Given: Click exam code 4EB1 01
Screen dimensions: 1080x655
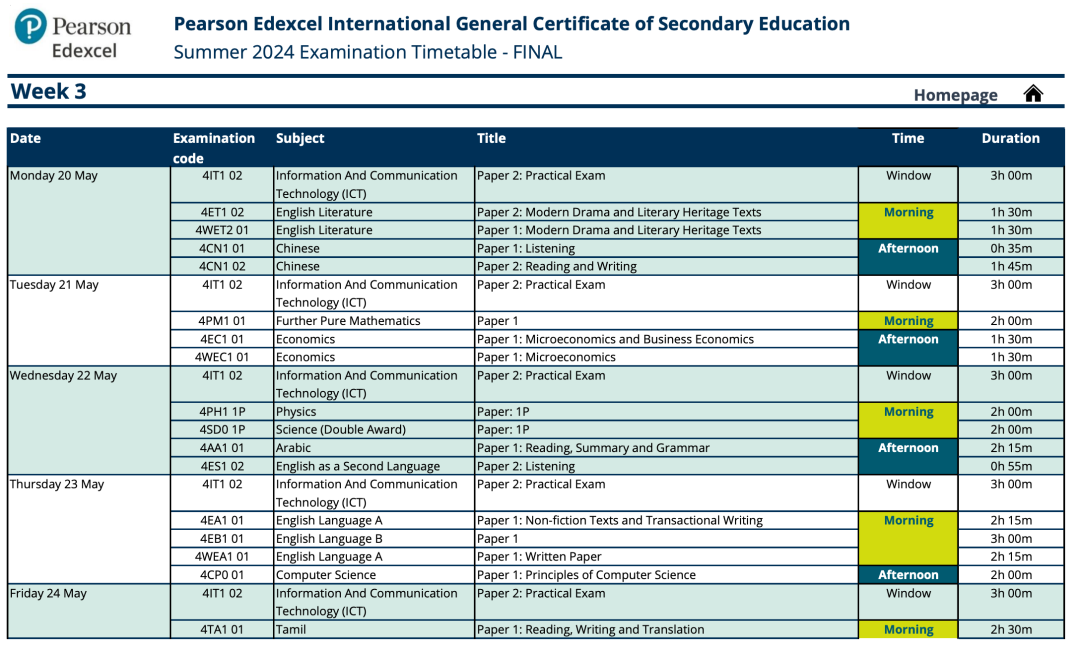Looking at the screenshot, I should point(222,539).
